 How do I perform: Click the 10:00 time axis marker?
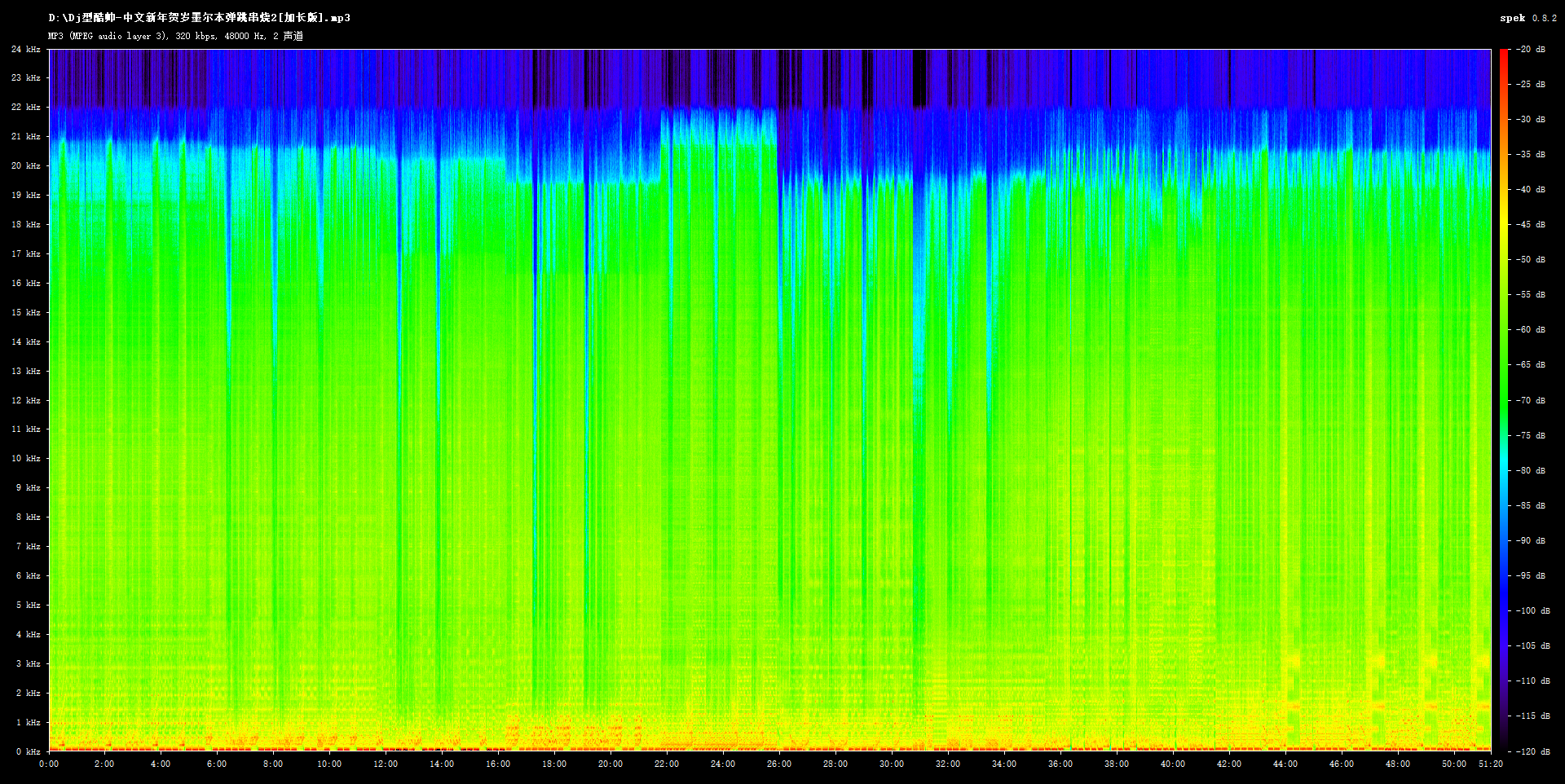[329, 764]
